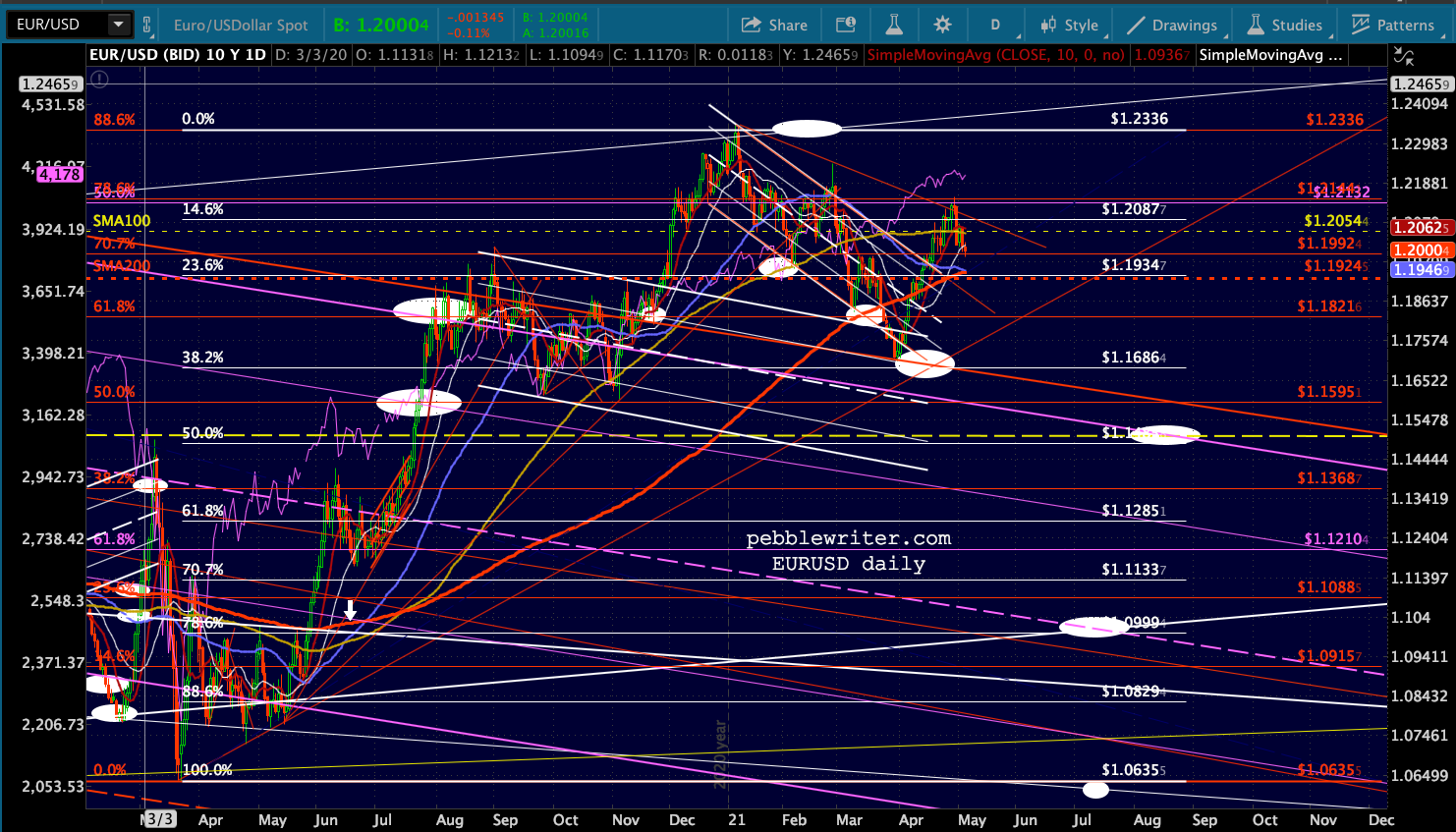Screen dimensions: 1456x832
Task: Click the 4,531.58 left axis label
Action: [52, 105]
